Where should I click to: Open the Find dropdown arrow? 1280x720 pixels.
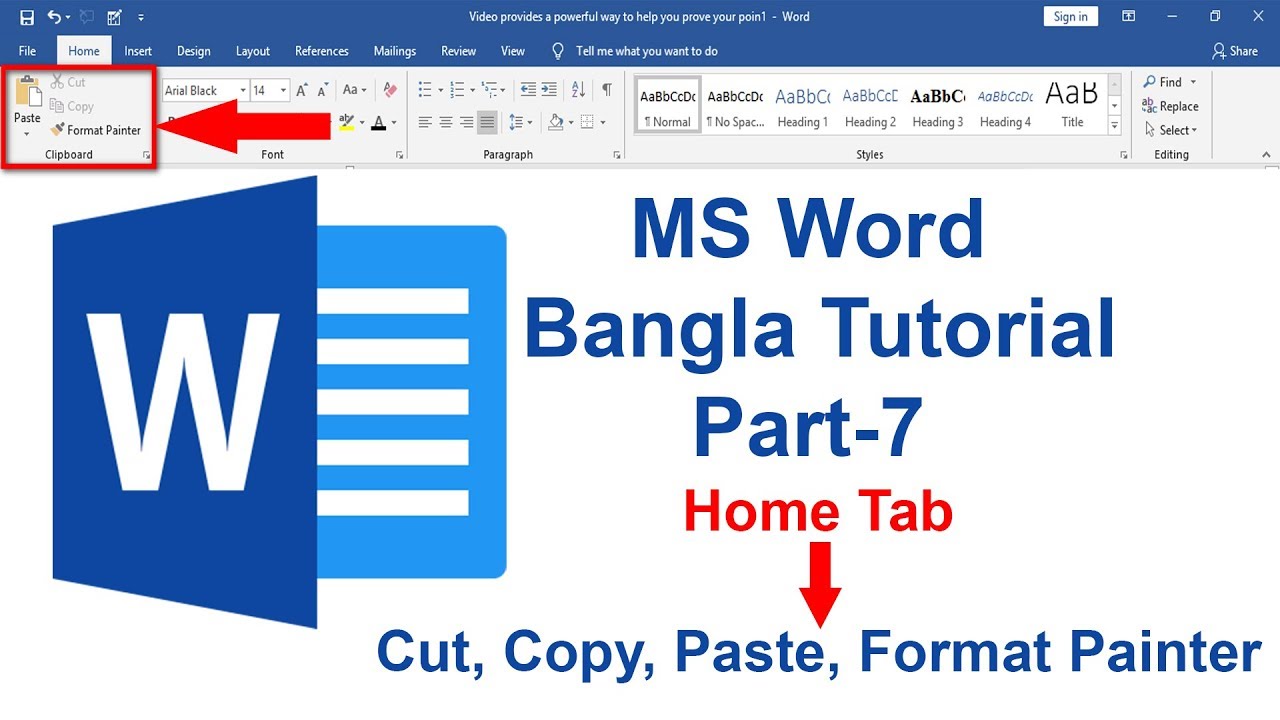click(1193, 82)
